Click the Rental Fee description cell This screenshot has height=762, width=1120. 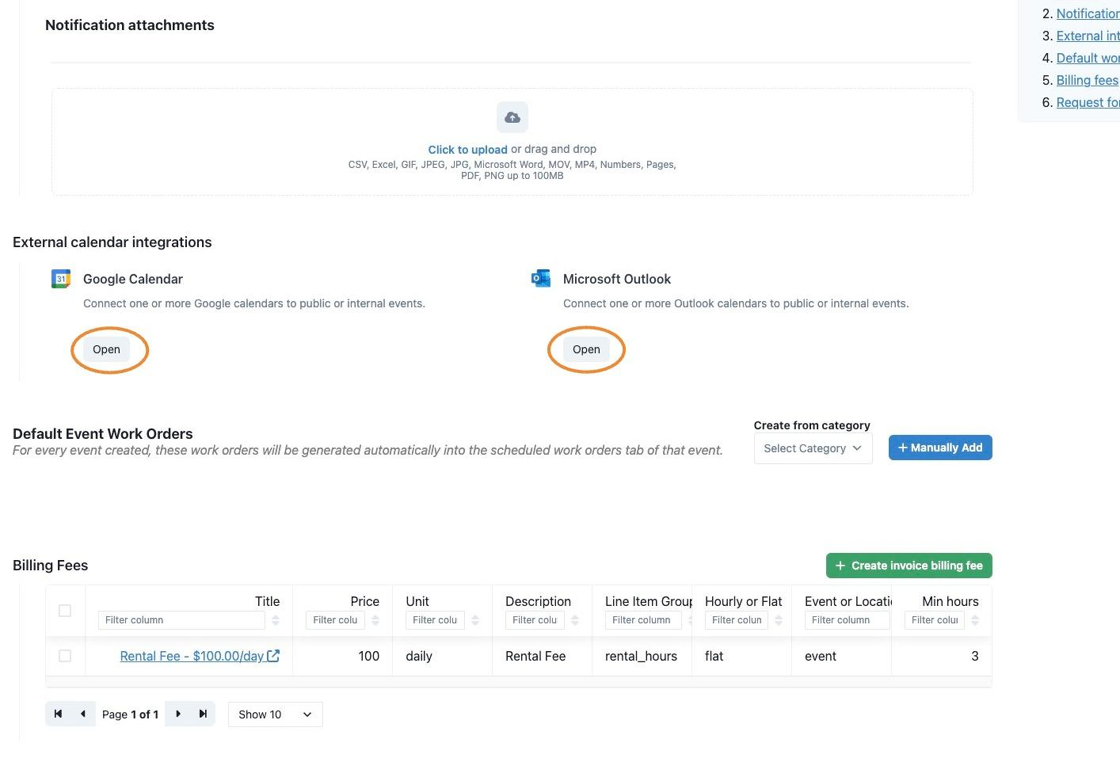pos(541,656)
